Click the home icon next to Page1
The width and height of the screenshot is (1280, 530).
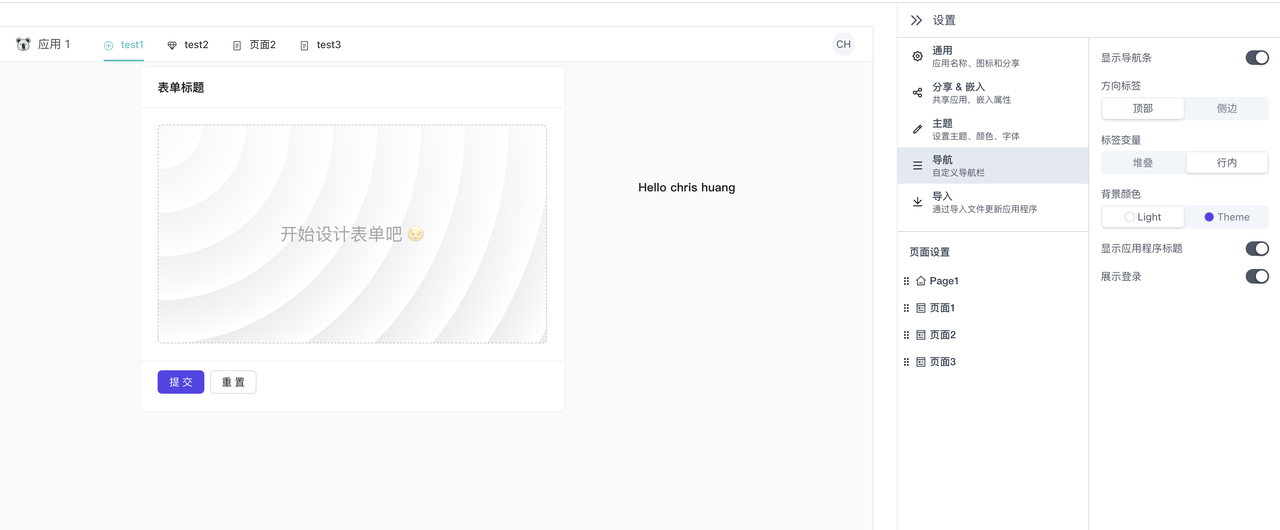pos(921,281)
